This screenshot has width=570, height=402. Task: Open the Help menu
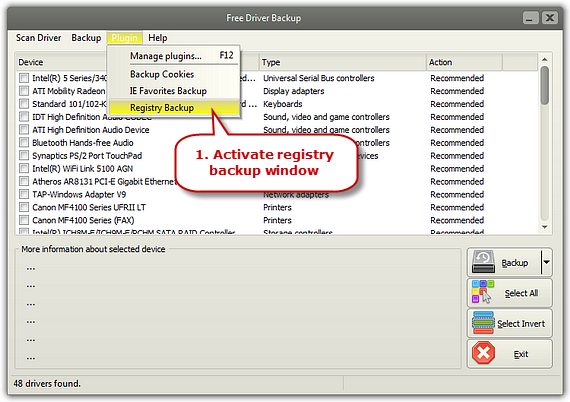[158, 38]
